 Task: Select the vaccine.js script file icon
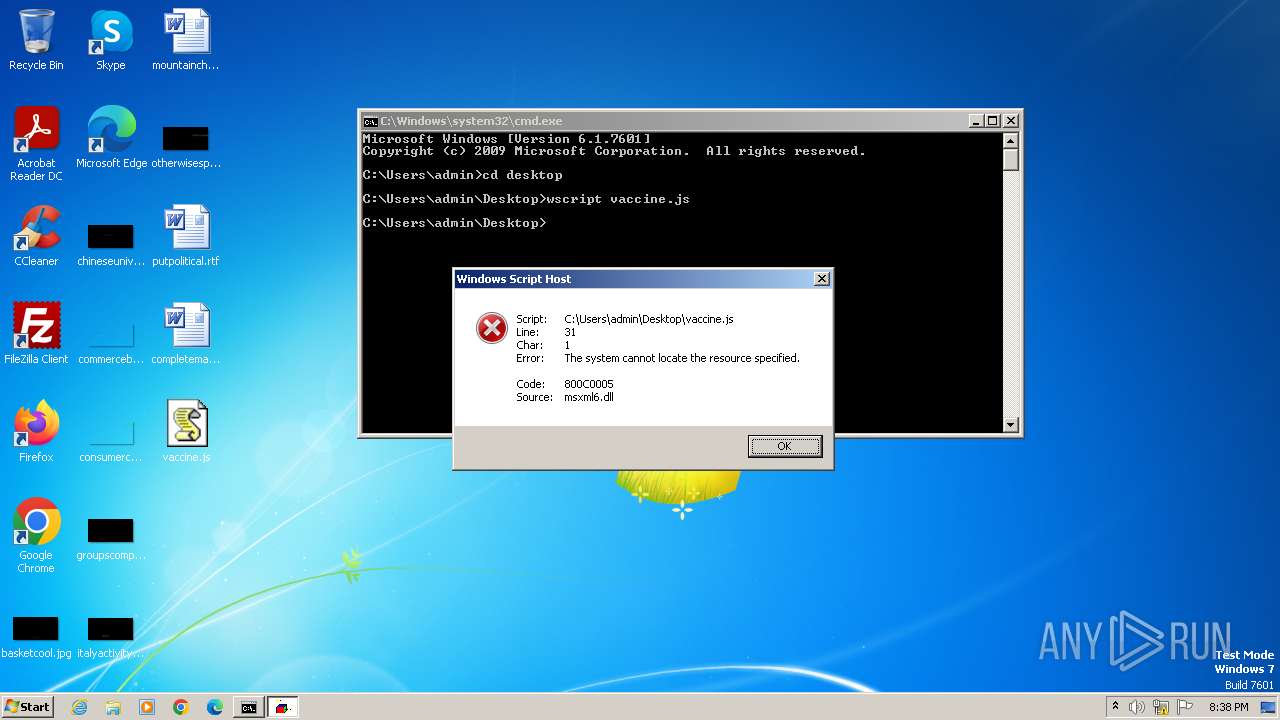click(x=186, y=432)
